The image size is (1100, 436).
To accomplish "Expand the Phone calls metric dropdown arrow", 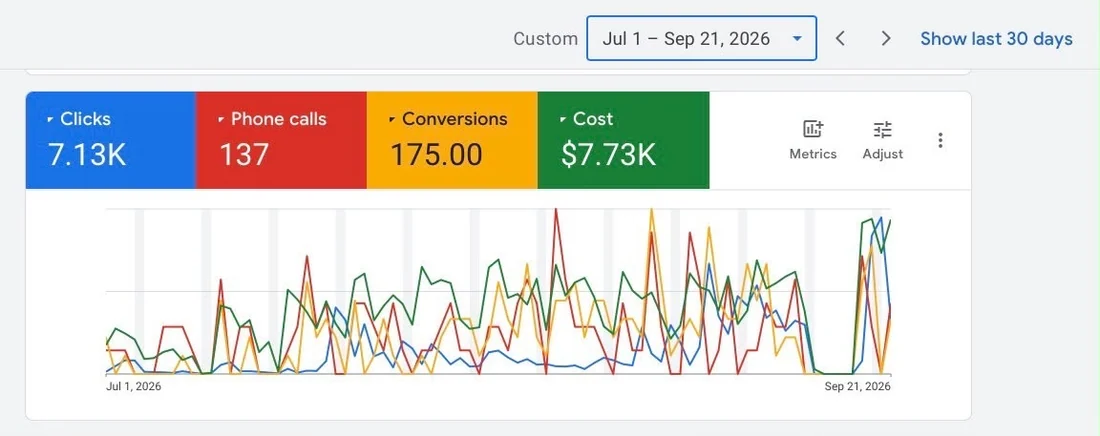I will 222,120.
